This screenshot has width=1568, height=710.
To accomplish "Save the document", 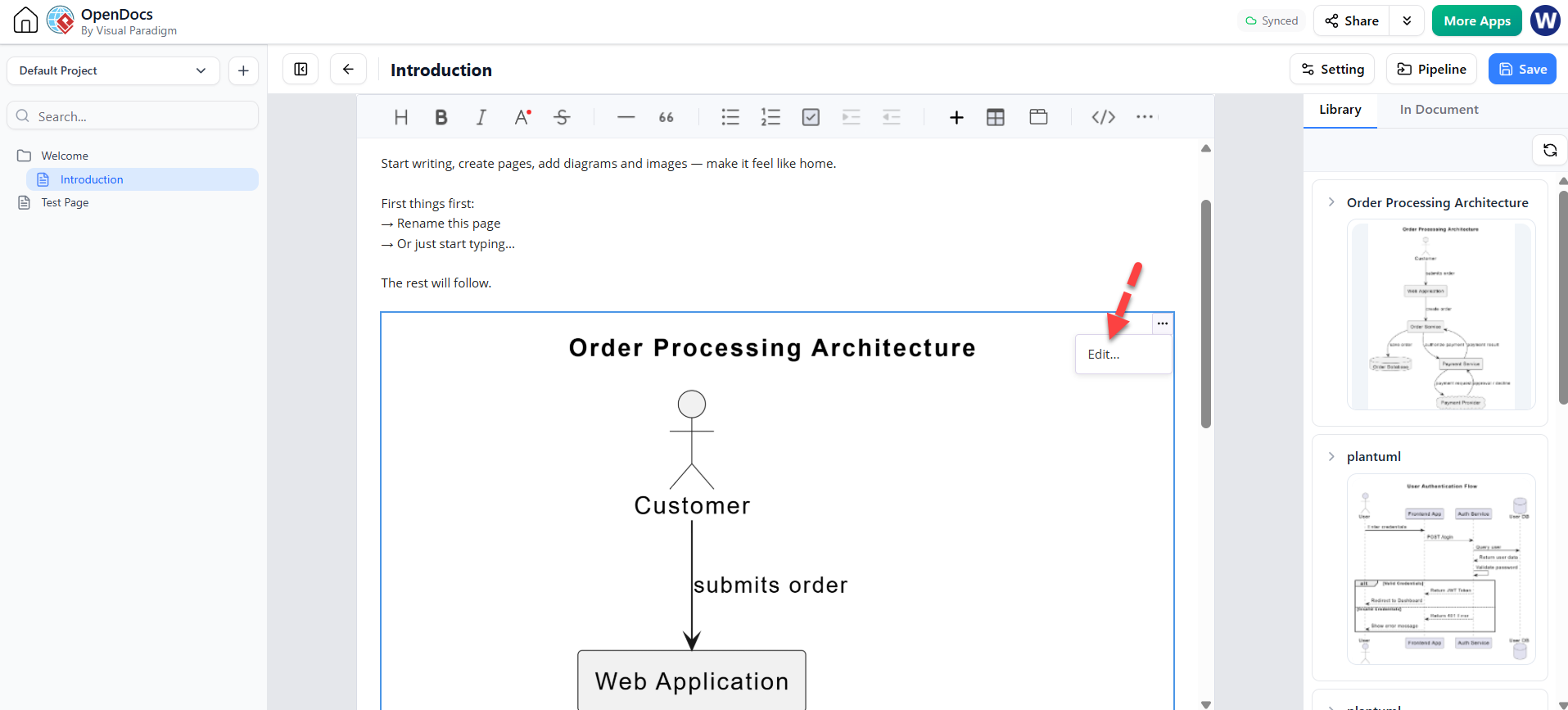I will 1522,70.
